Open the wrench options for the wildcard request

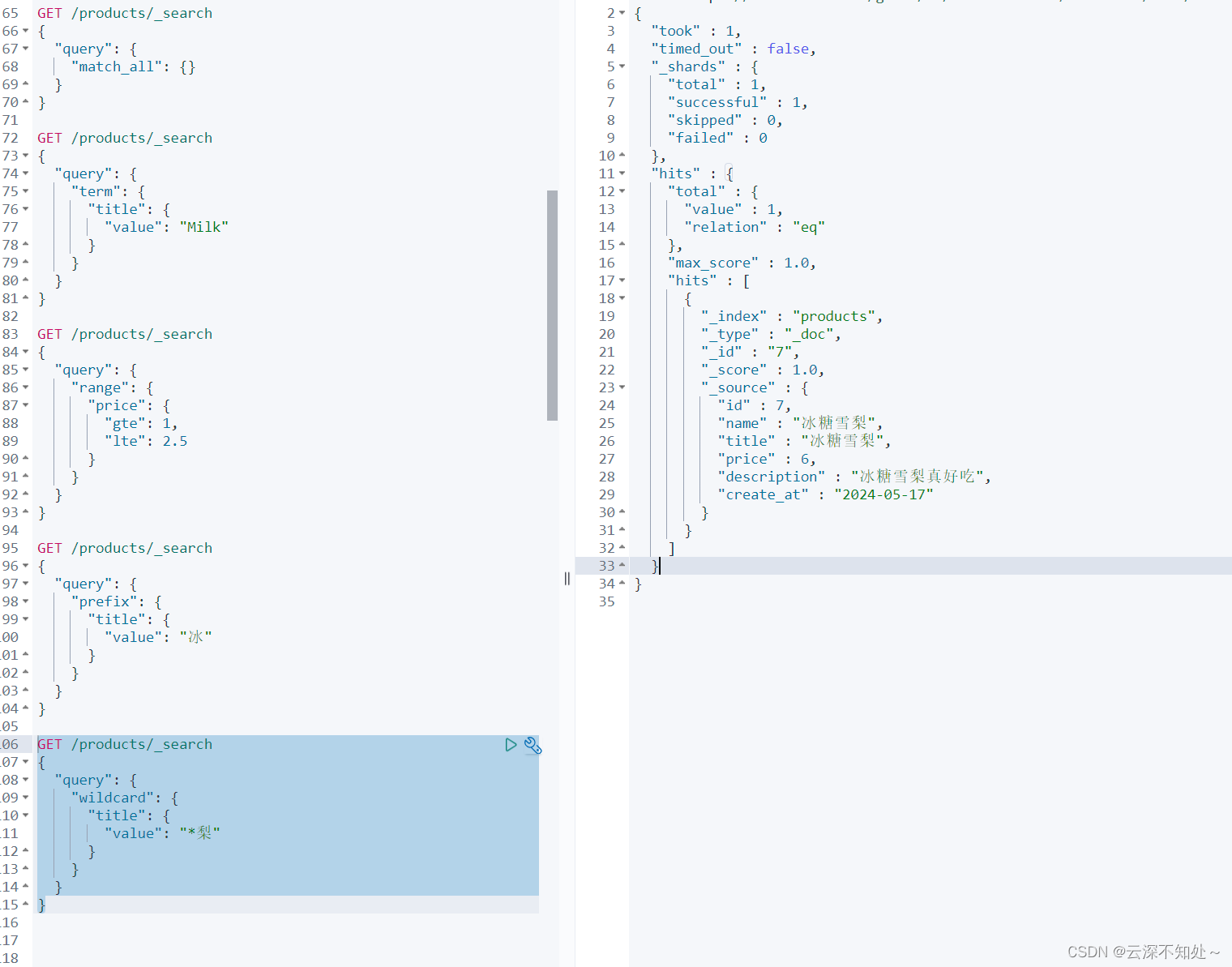coord(533,745)
